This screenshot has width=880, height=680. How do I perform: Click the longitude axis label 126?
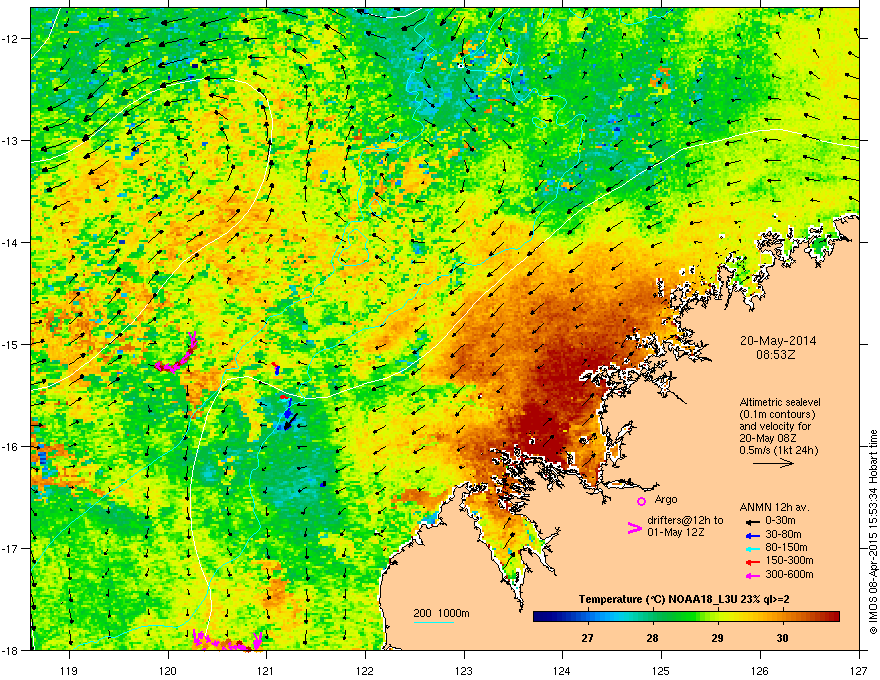pyautogui.click(x=760, y=670)
